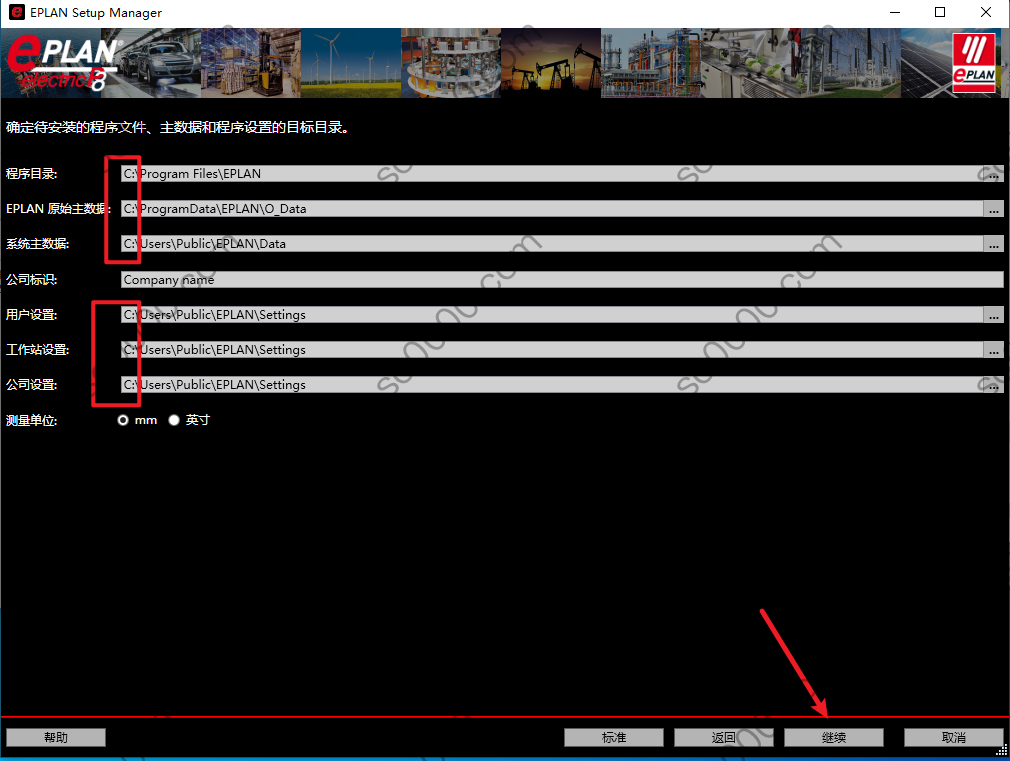Edit the 系统主数据 path field
Viewport: 1010px width, 761px height.
(x=552, y=244)
